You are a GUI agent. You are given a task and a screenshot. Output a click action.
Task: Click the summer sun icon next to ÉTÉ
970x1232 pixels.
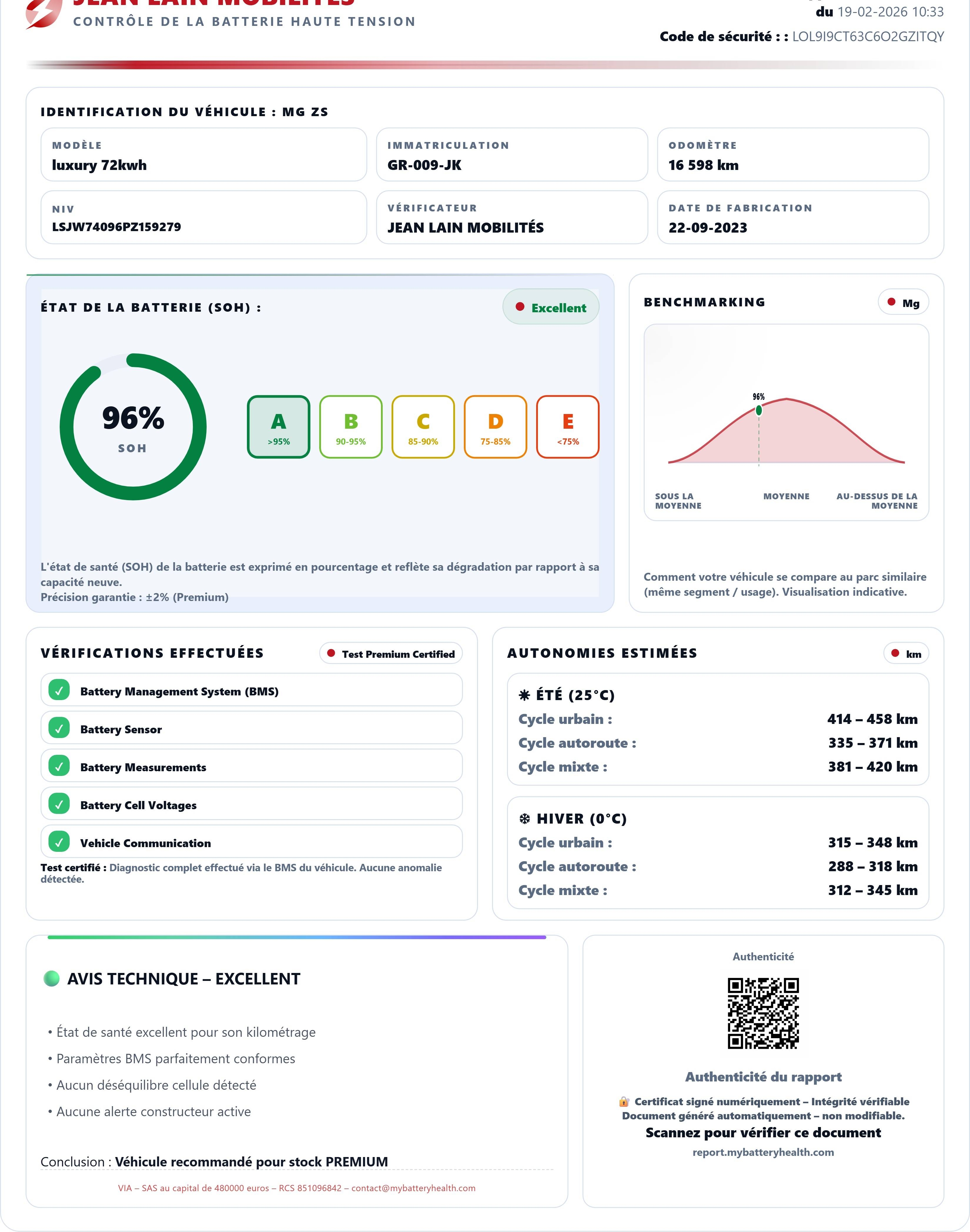[524, 695]
